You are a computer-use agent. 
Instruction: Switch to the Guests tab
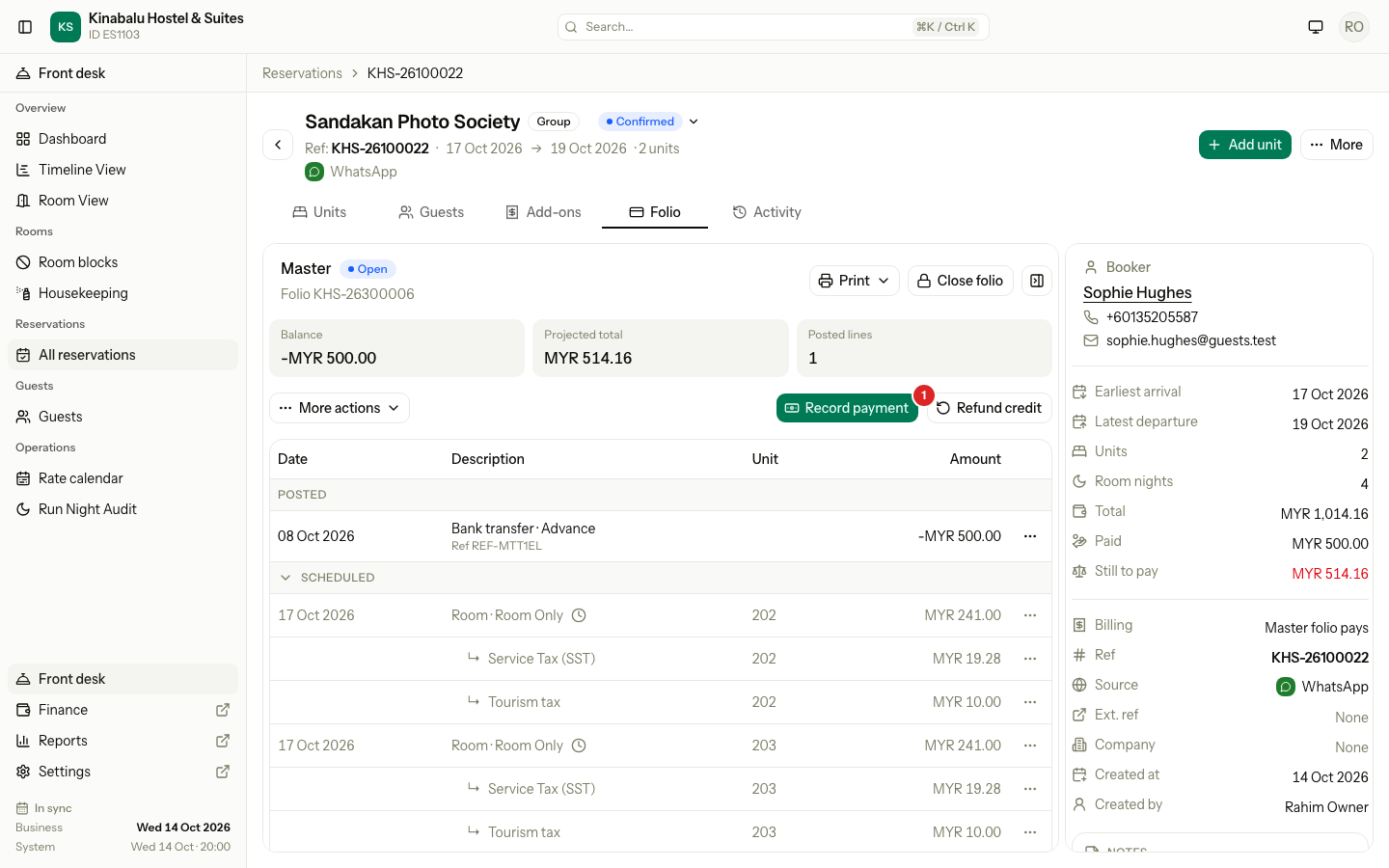pos(431,212)
